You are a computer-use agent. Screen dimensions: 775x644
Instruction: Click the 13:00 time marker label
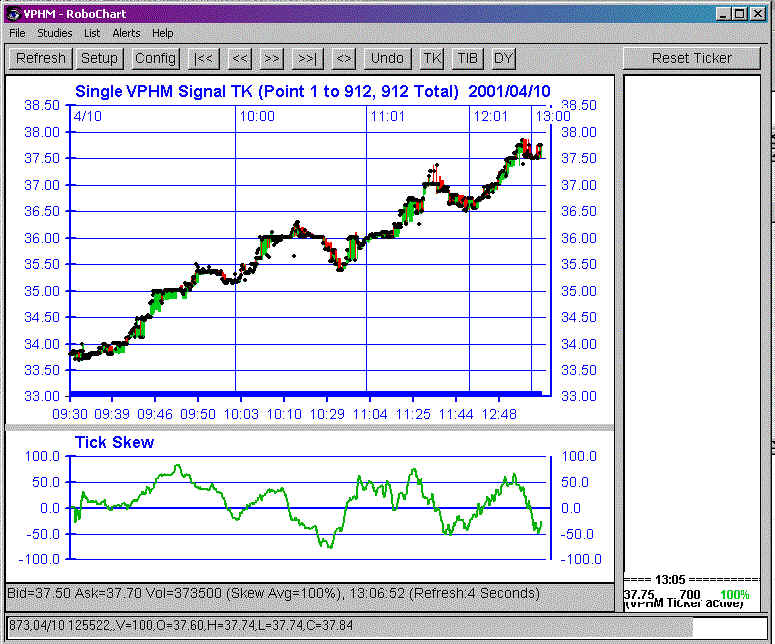click(553, 116)
